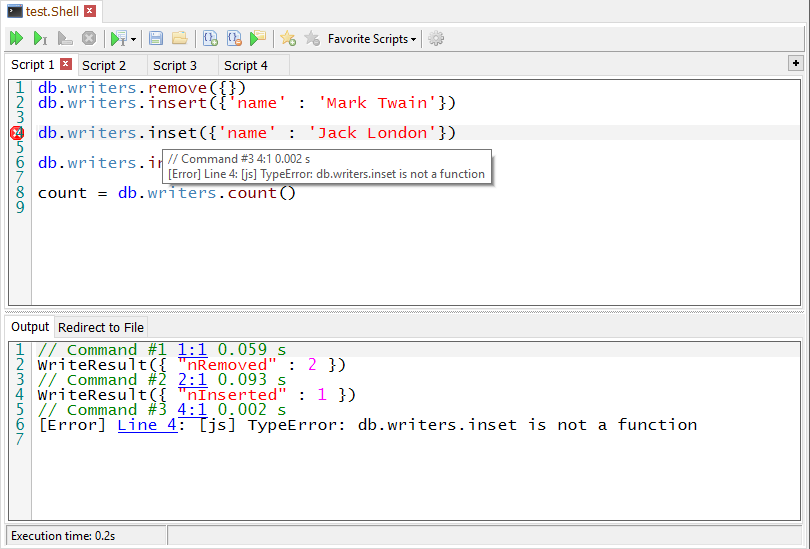Close the Script 1 tab
This screenshot has width=810, height=549.
click(x=66, y=64)
